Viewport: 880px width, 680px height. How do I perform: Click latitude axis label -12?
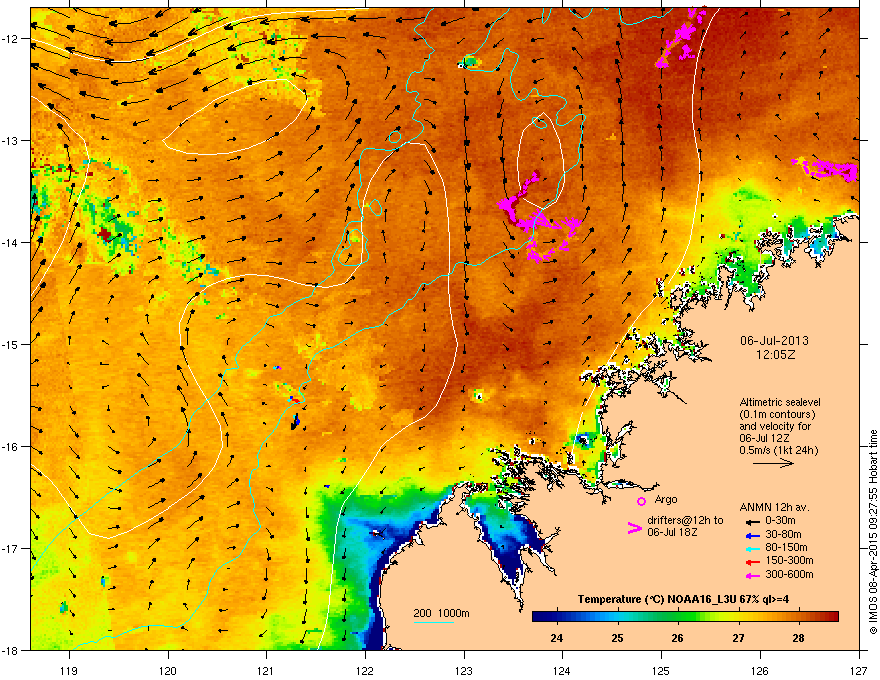pyautogui.click(x=11, y=39)
